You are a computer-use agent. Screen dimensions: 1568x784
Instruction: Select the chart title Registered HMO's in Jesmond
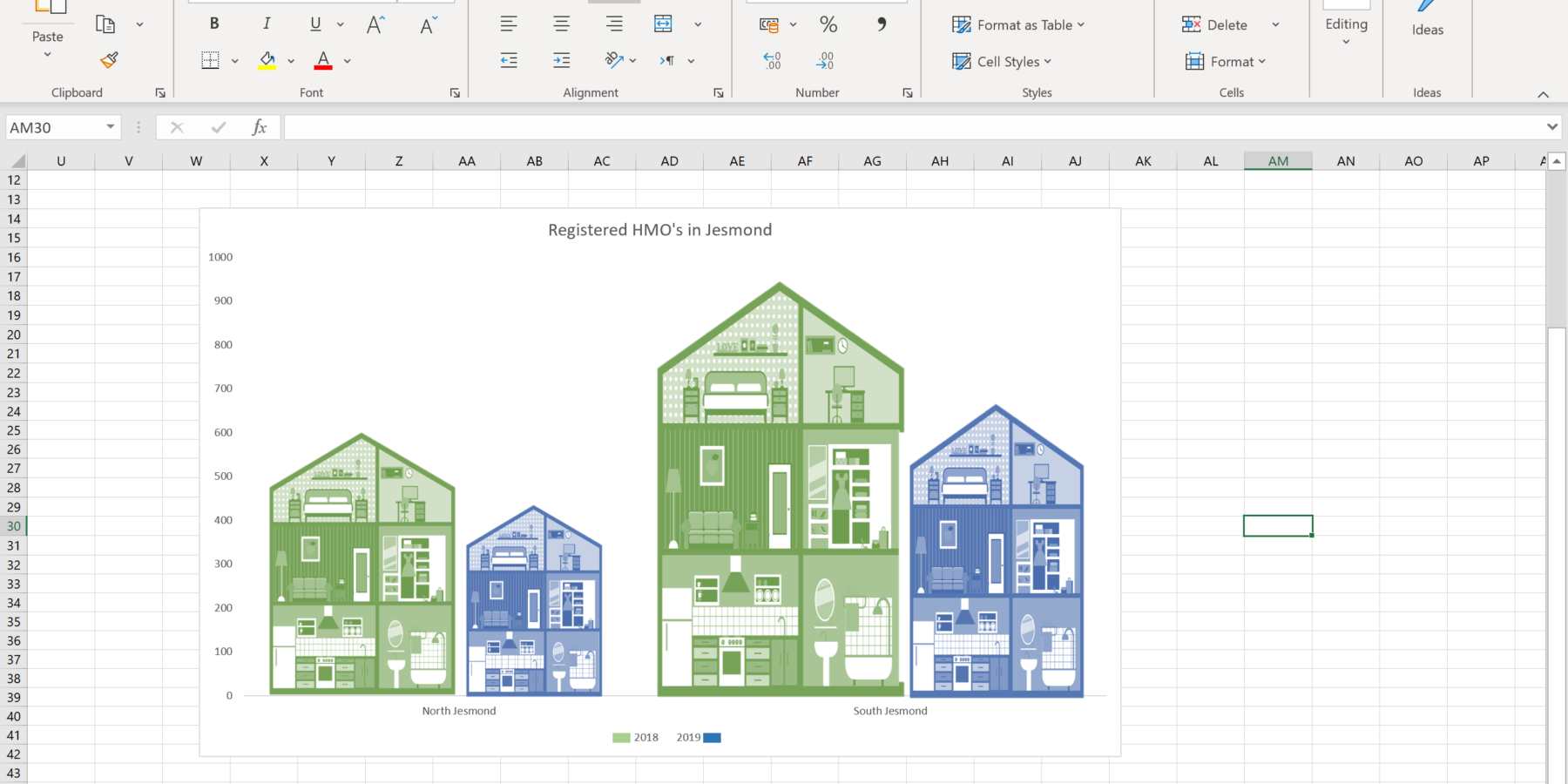[x=659, y=230]
